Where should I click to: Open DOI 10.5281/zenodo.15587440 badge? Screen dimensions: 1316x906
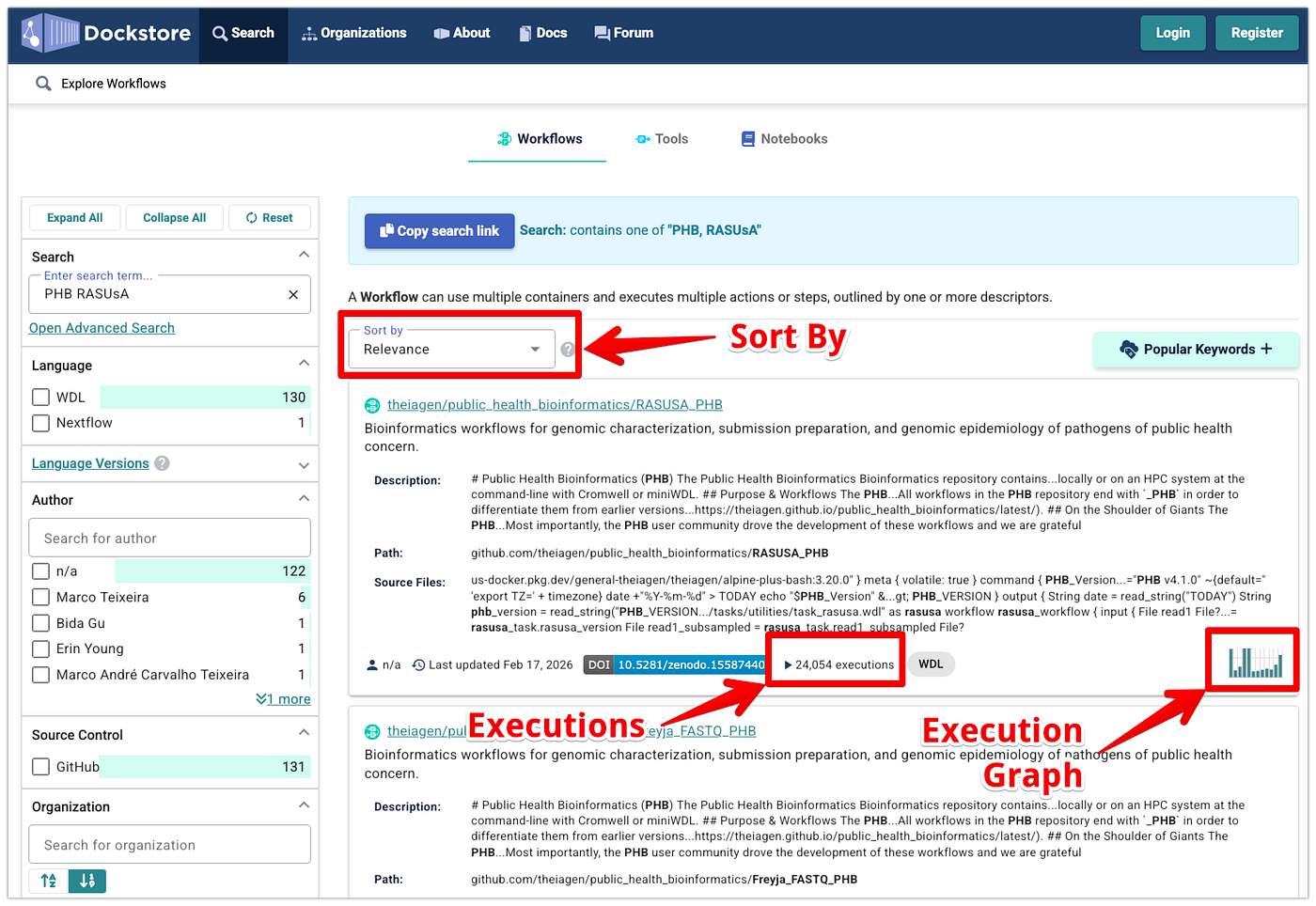[x=676, y=664]
